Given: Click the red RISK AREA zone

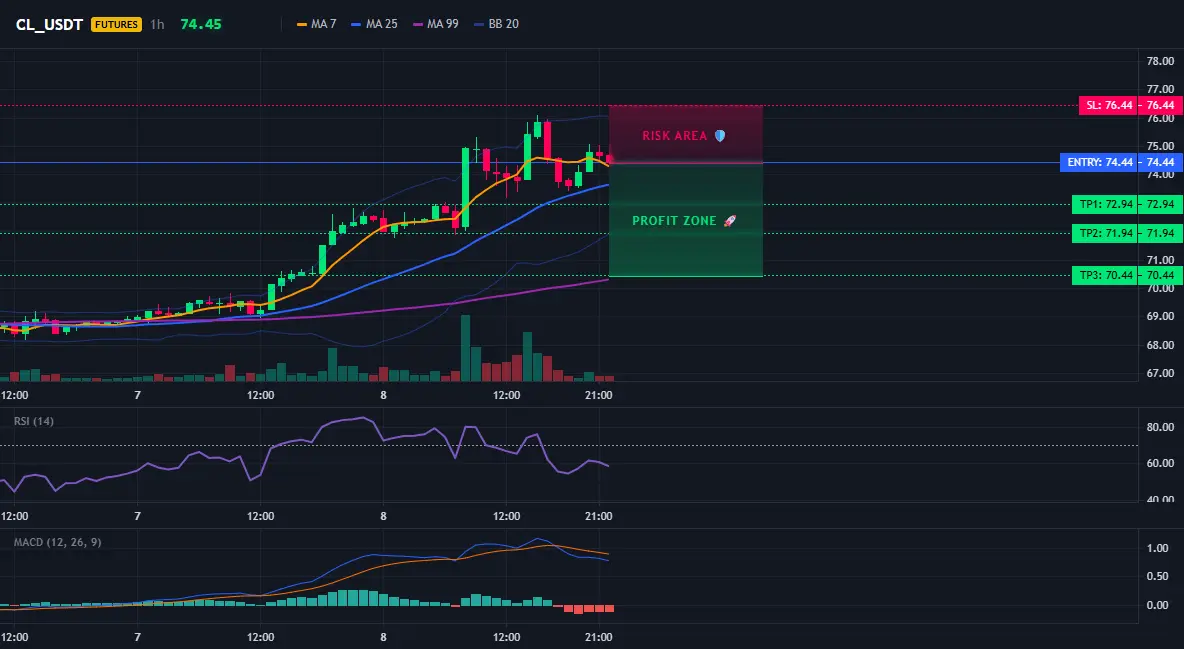Looking at the screenshot, I should point(686,134).
